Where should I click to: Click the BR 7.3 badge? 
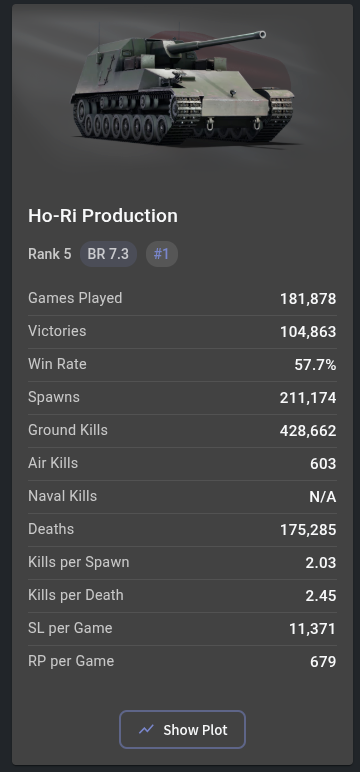pos(108,254)
